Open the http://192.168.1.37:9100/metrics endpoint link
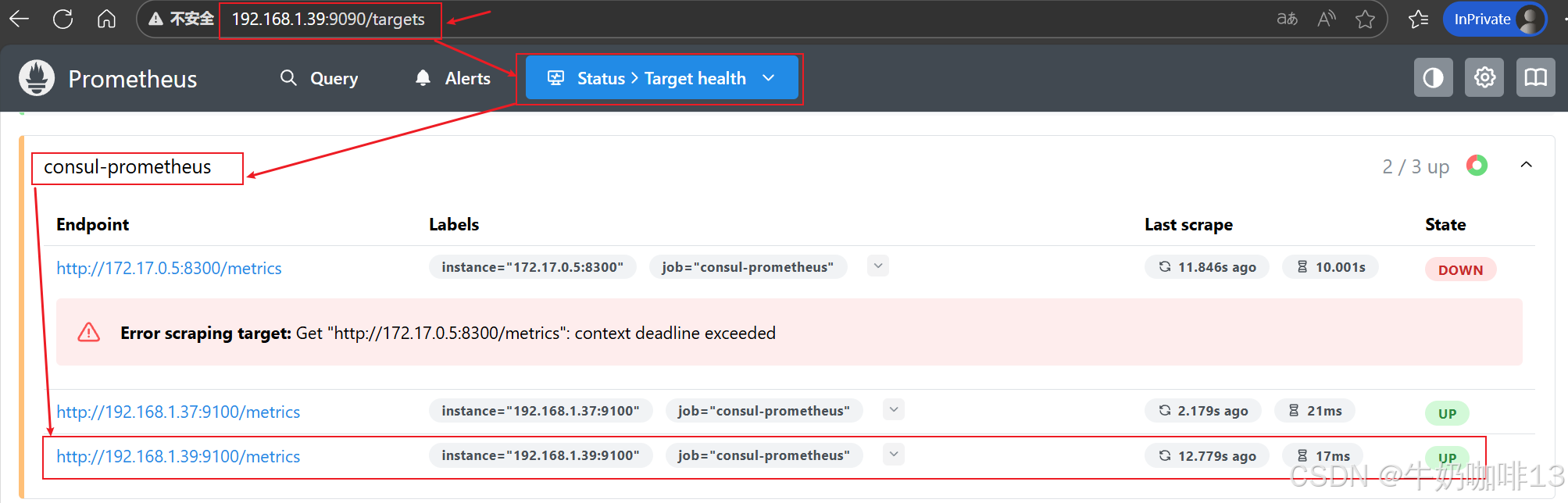The height and width of the screenshot is (503, 1568). 178,412
